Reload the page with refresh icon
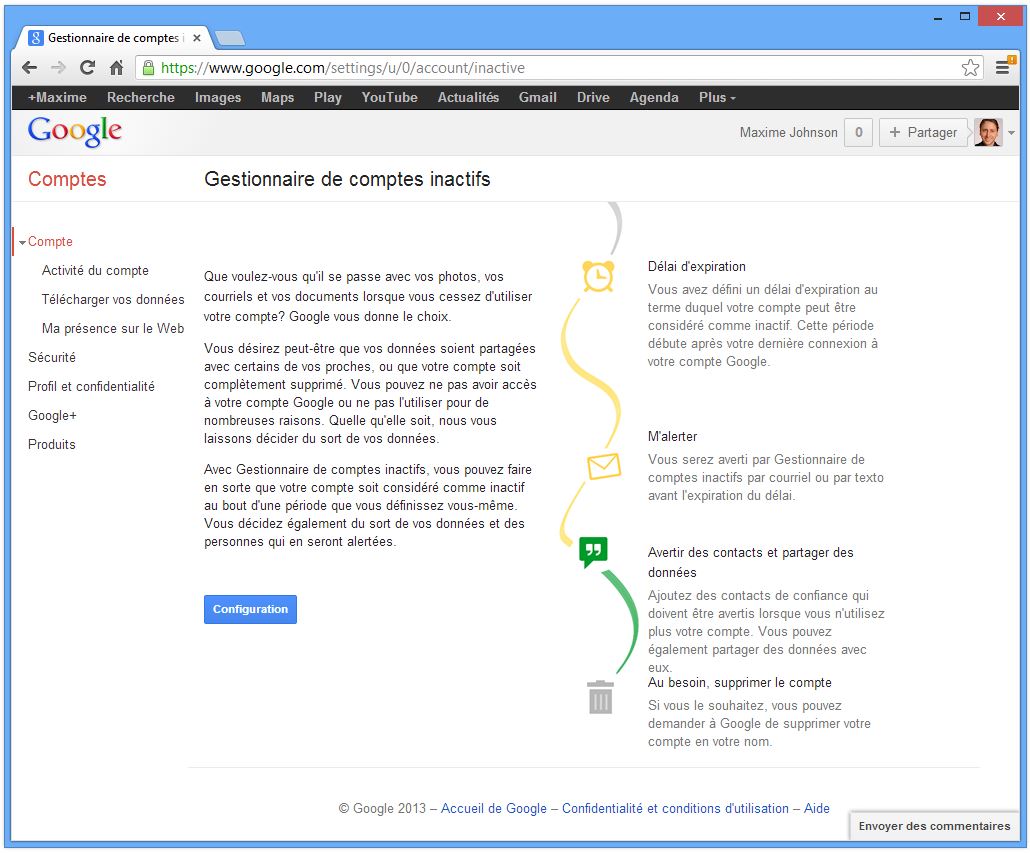 [87, 68]
